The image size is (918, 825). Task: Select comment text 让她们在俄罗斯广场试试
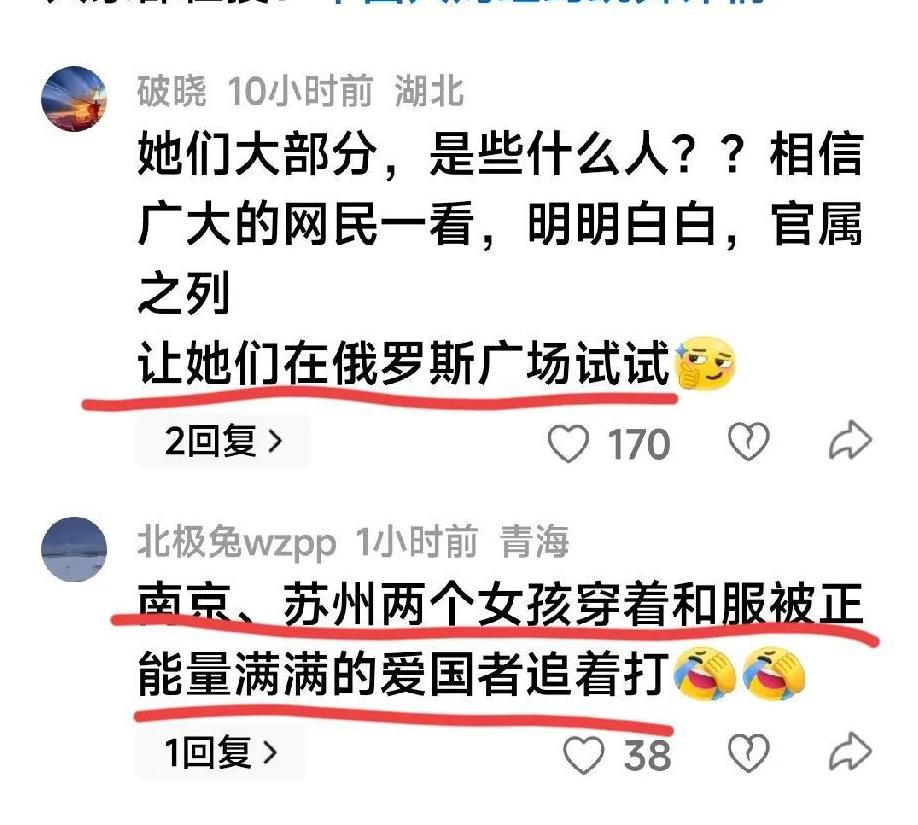click(404, 364)
